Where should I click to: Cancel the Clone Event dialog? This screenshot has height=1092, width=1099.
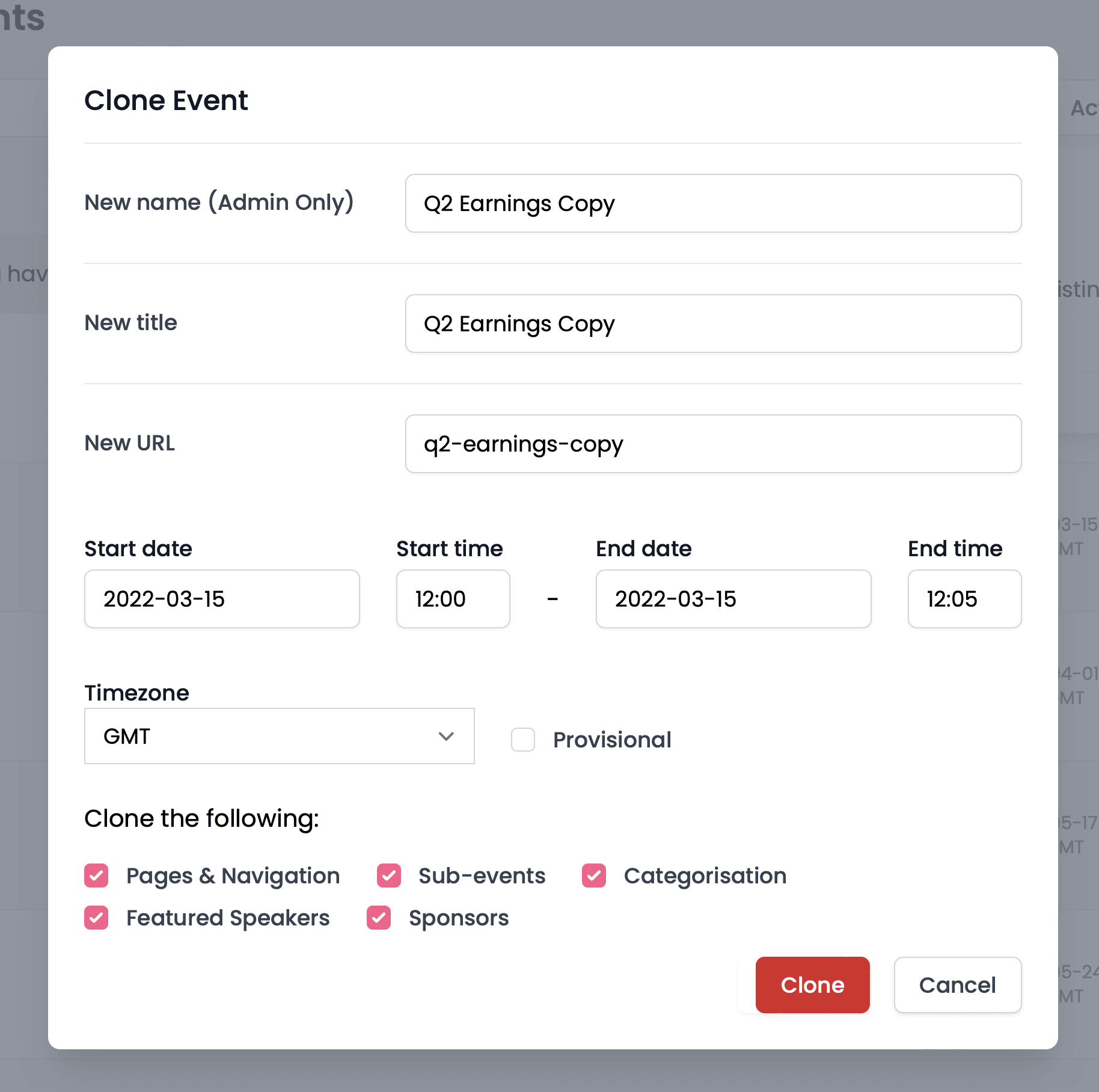click(958, 985)
